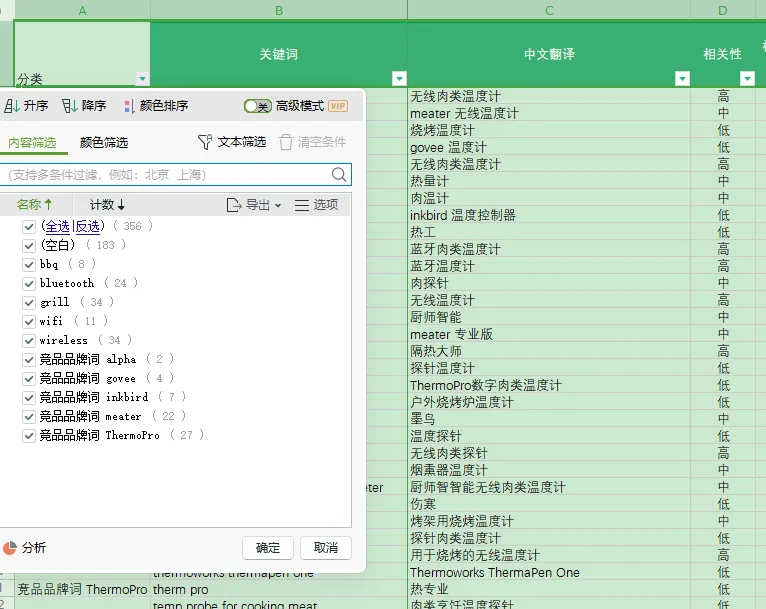Uncheck 竞品品牌词 meater checkbox

pos(29,417)
